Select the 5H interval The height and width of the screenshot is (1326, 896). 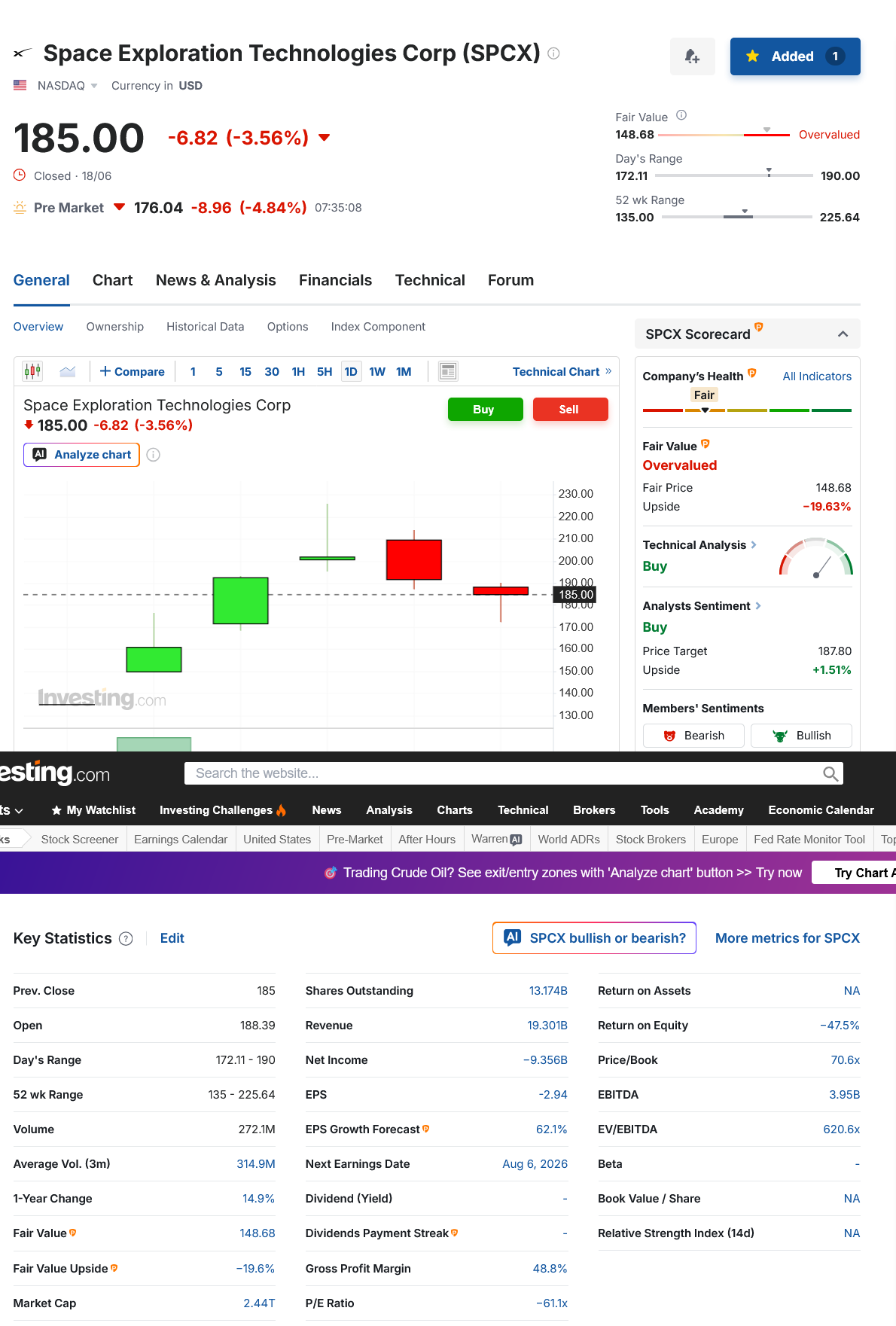[325, 371]
